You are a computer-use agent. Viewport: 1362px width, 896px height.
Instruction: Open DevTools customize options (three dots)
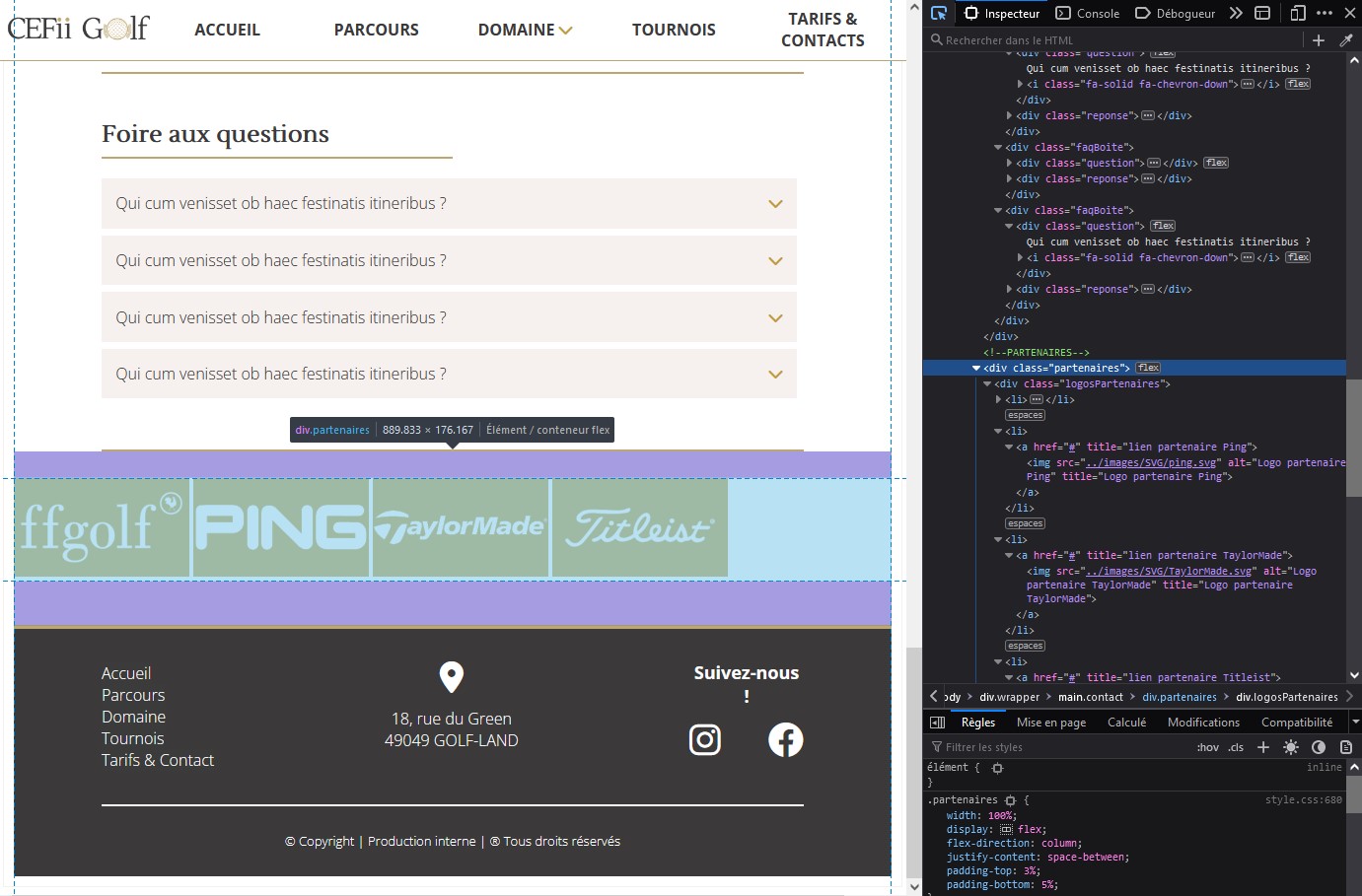click(x=1325, y=13)
